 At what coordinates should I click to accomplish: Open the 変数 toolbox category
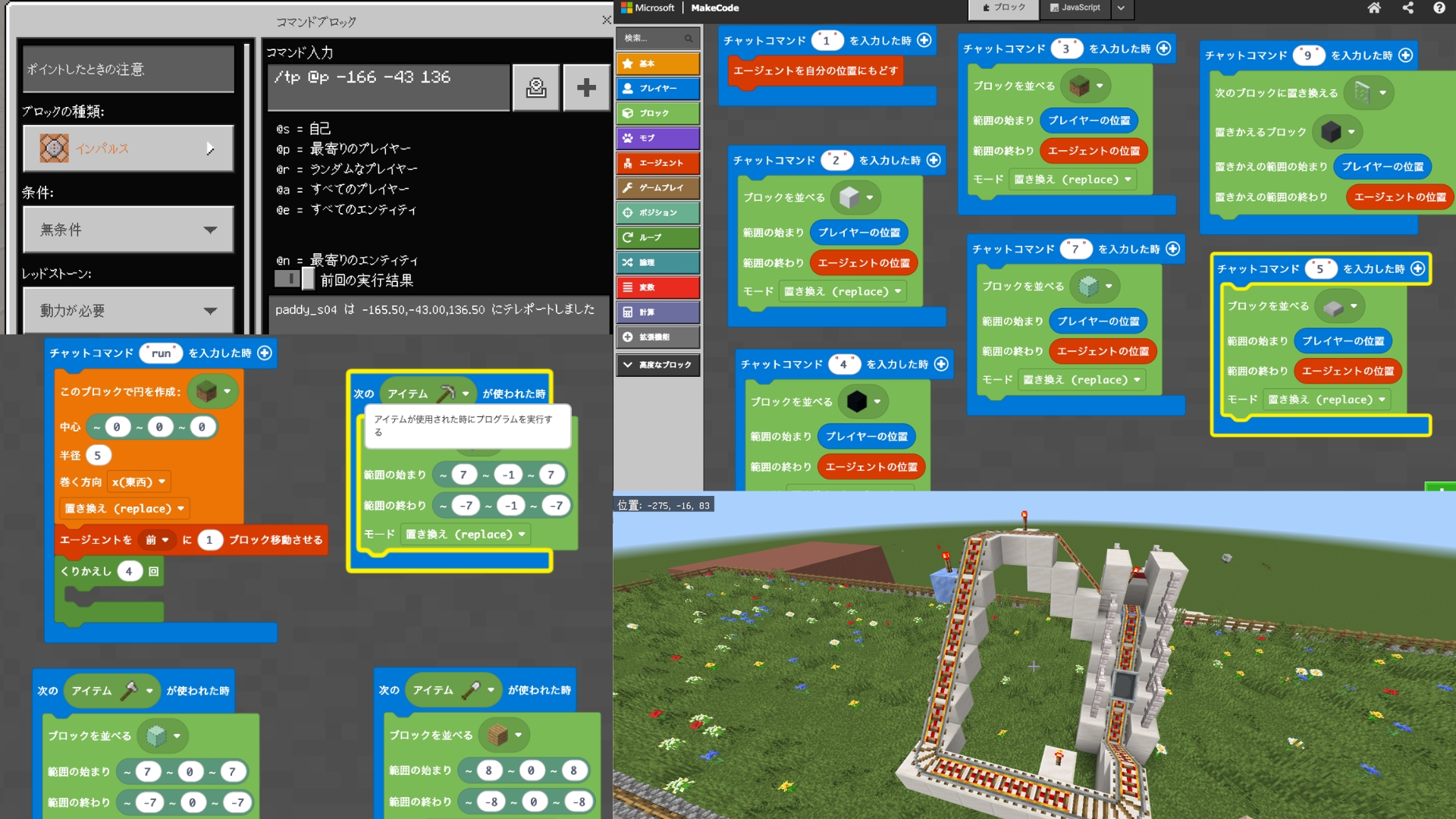tap(657, 287)
